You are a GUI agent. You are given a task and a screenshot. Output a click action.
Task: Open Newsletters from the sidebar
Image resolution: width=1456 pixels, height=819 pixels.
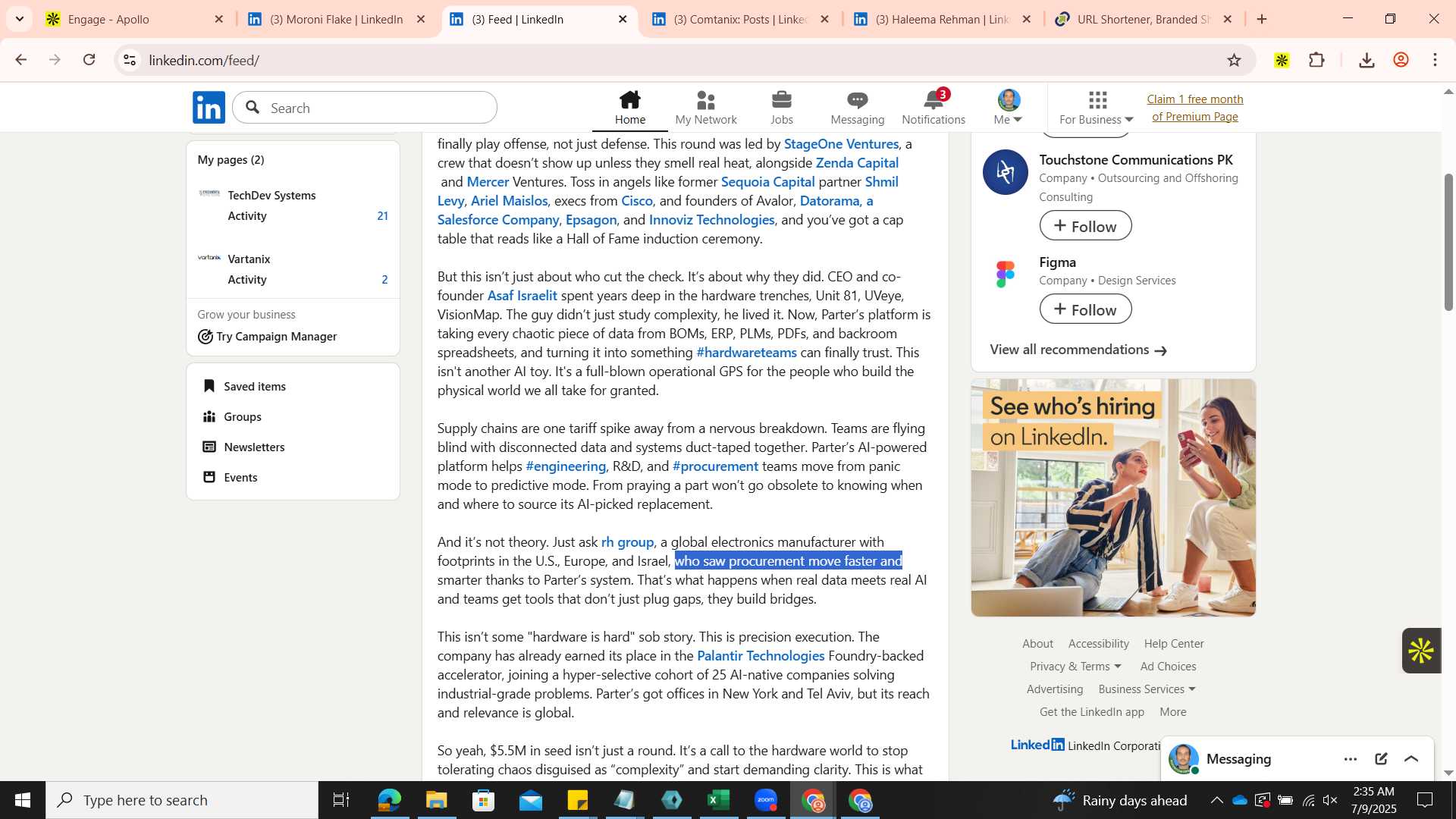click(x=243, y=447)
